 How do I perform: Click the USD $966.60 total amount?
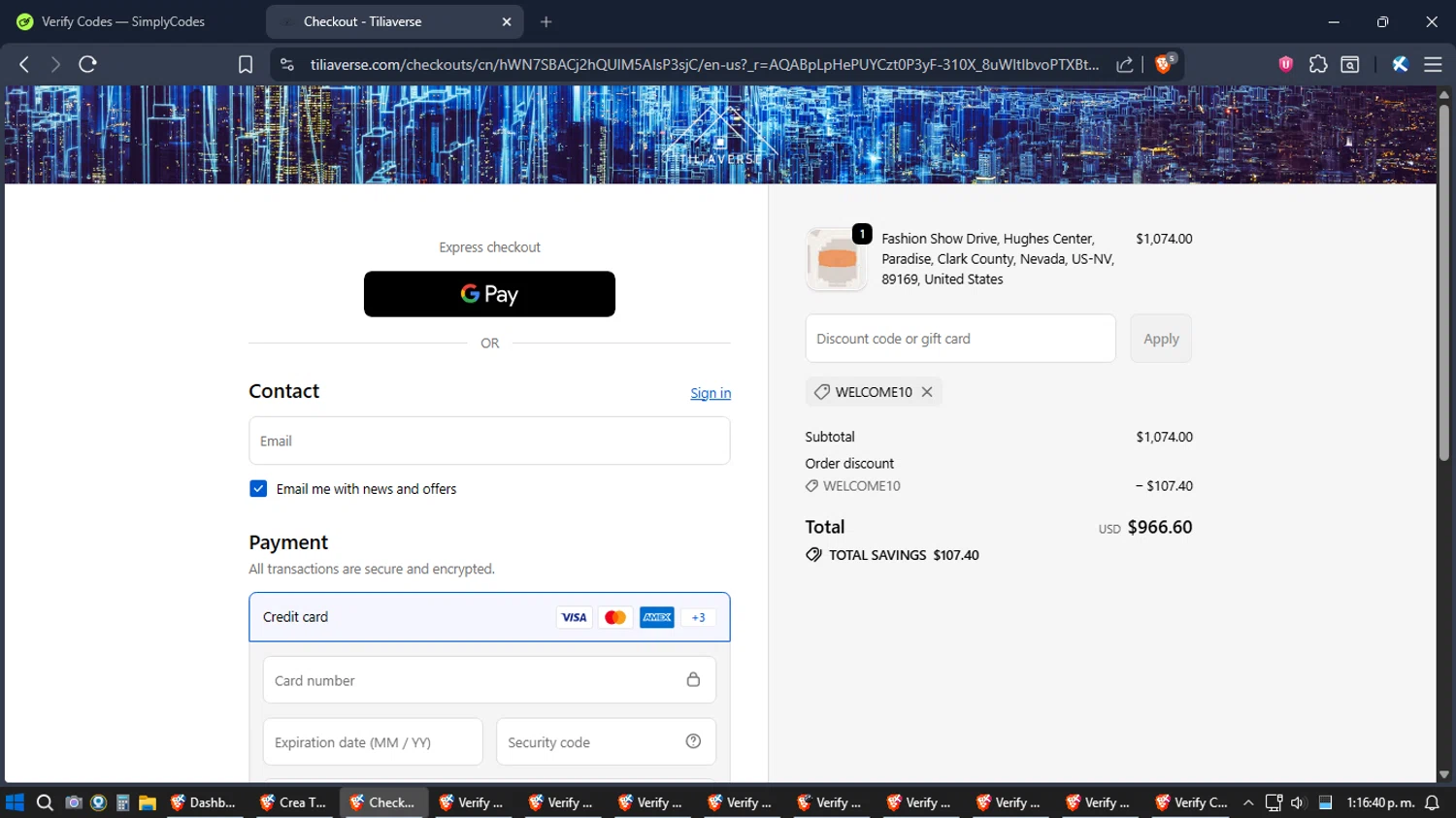pos(1145,528)
